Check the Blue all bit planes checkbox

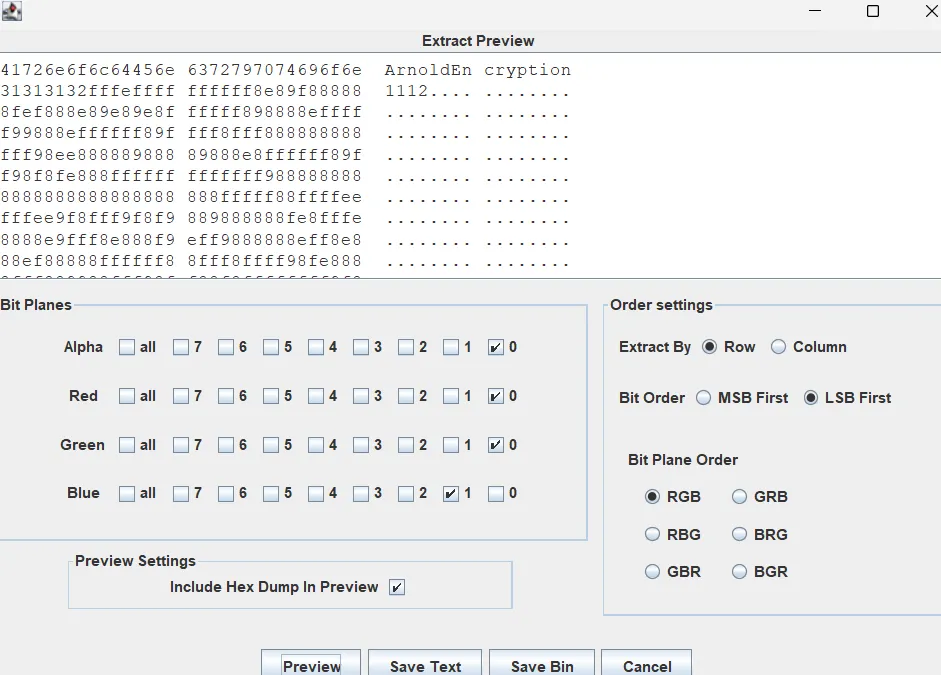pos(127,494)
